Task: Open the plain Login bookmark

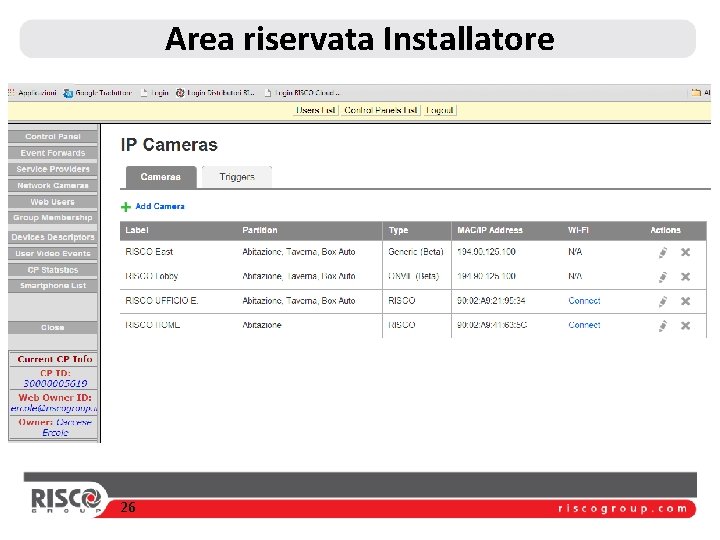Action: pyautogui.click(x=155, y=93)
